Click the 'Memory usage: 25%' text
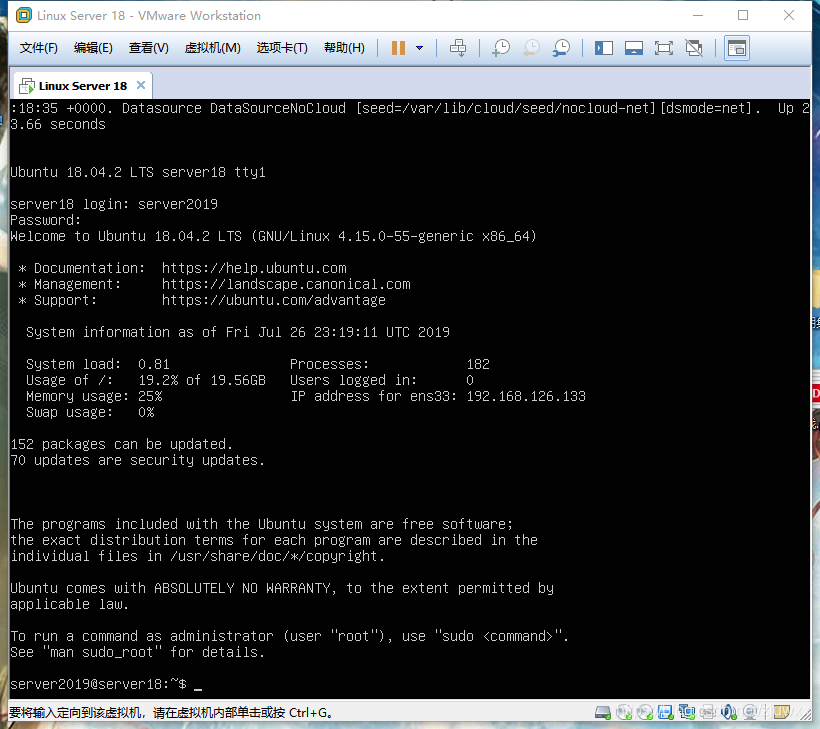The image size is (820, 729). [x=94, y=396]
